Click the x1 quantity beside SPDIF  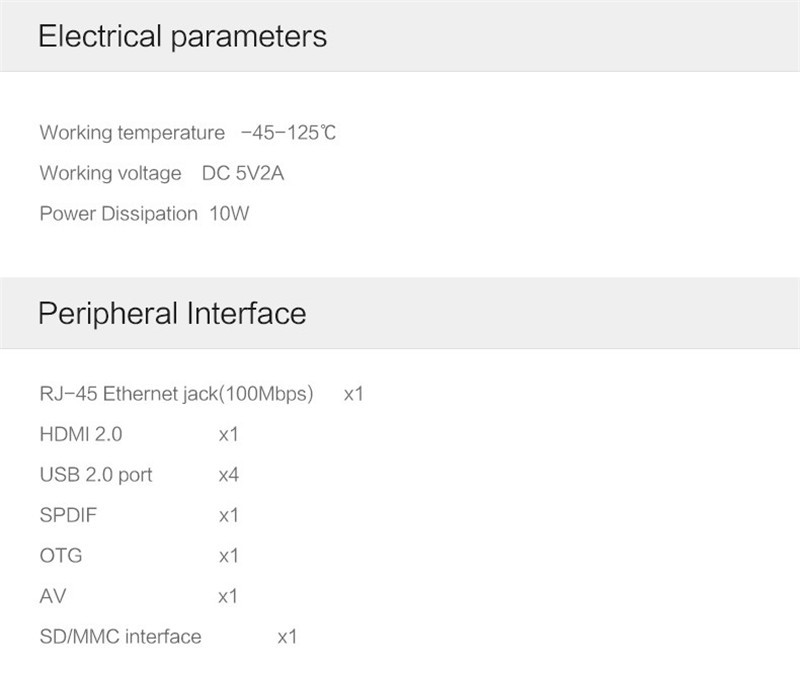tap(228, 516)
